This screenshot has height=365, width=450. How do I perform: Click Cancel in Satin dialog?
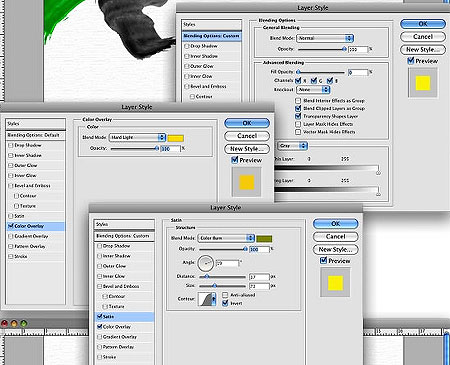335,237
